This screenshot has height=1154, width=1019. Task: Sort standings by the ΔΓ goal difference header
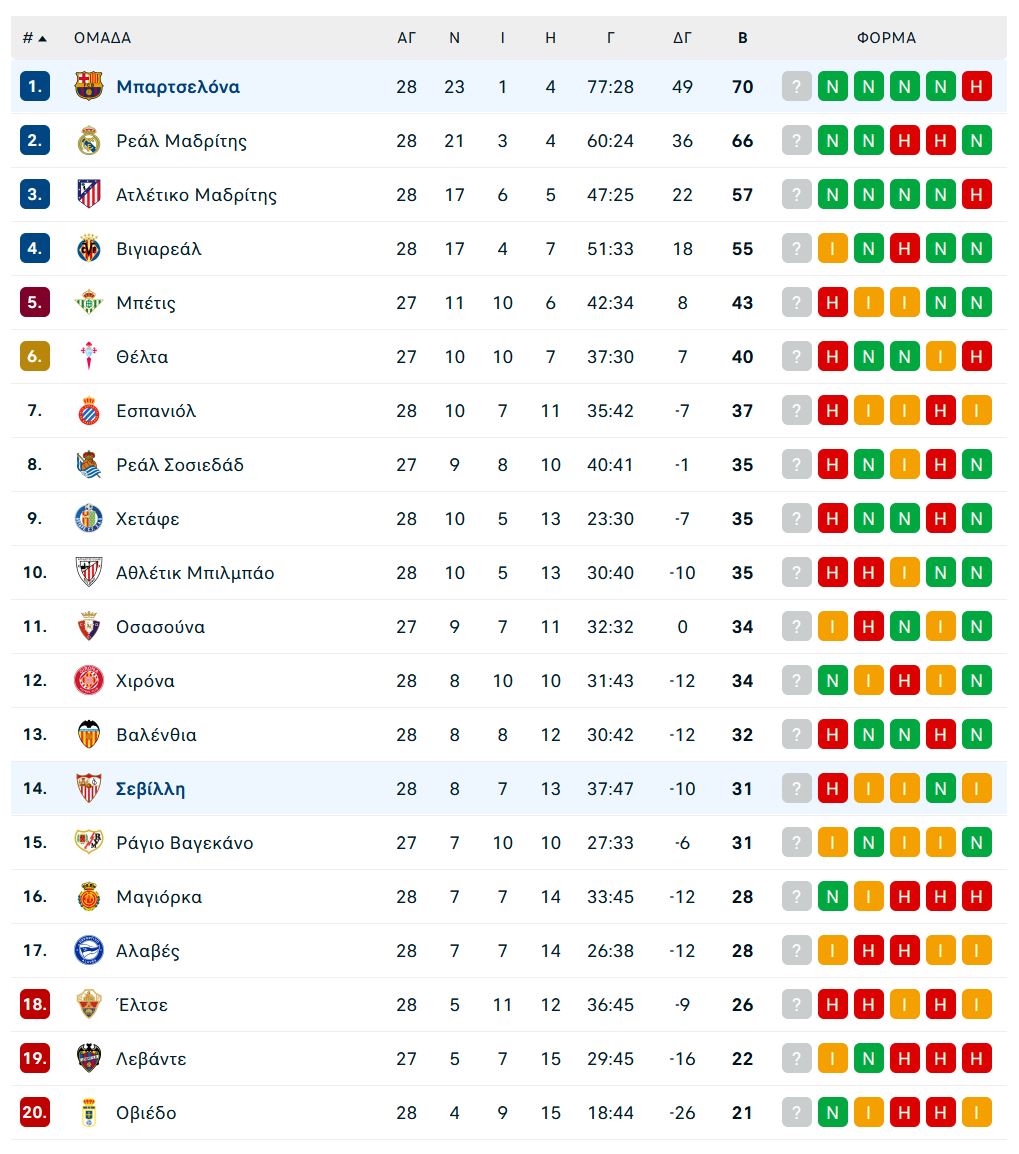coord(682,38)
